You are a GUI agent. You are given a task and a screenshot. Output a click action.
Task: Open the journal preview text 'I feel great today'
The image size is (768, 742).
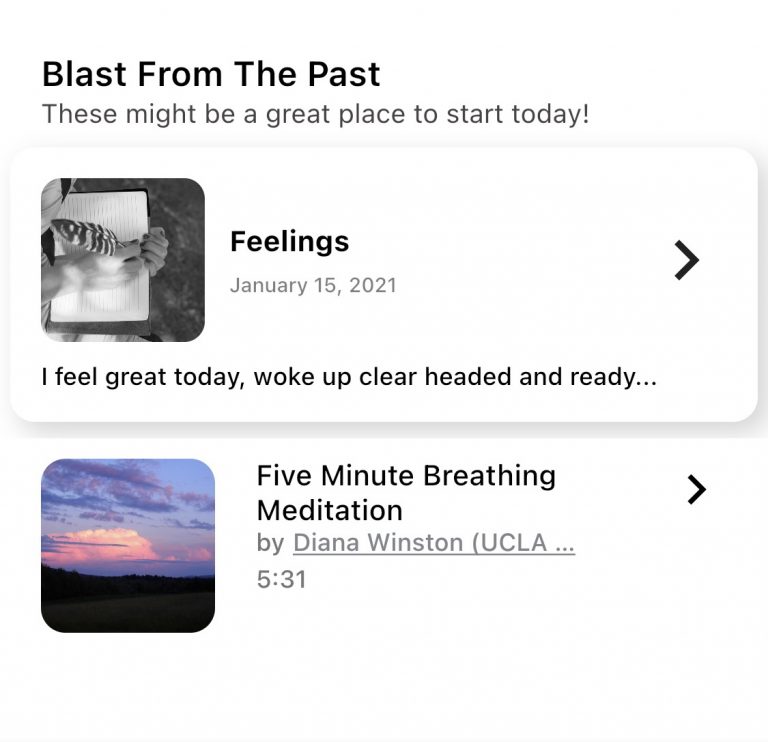[349, 377]
